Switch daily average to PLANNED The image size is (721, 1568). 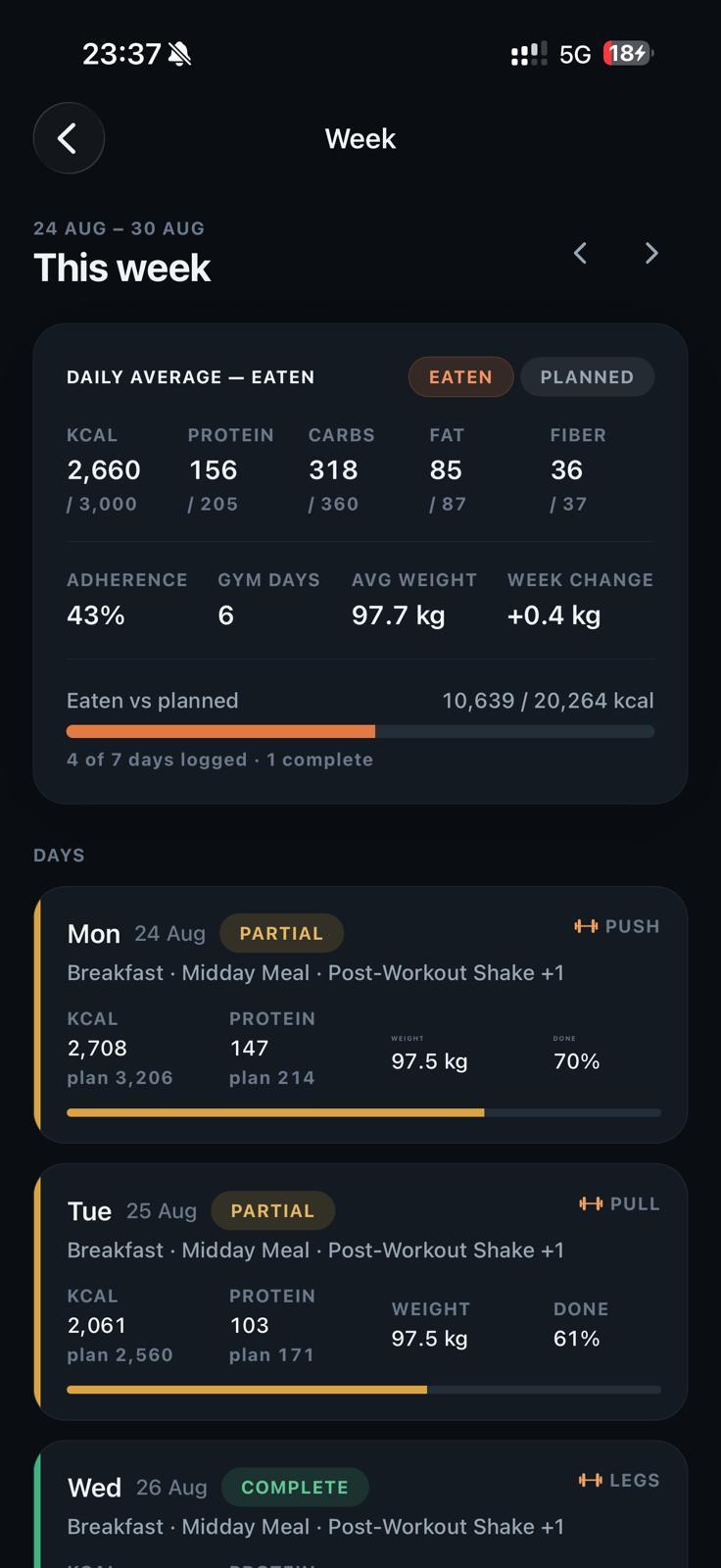click(587, 377)
